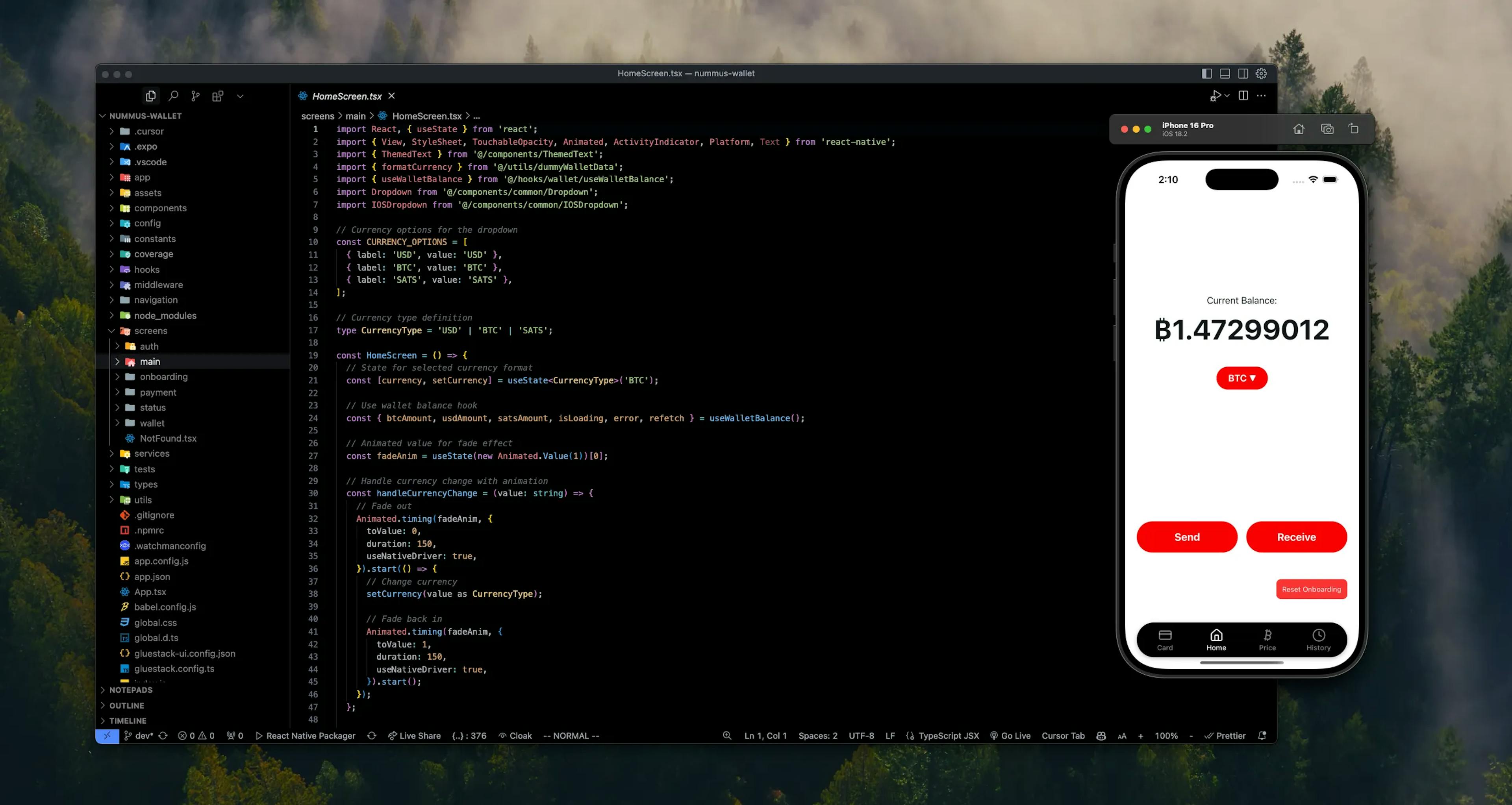Screen dimensions: 1512x805
Task: Take simulator screenshot with camera icon
Action: pos(1327,129)
